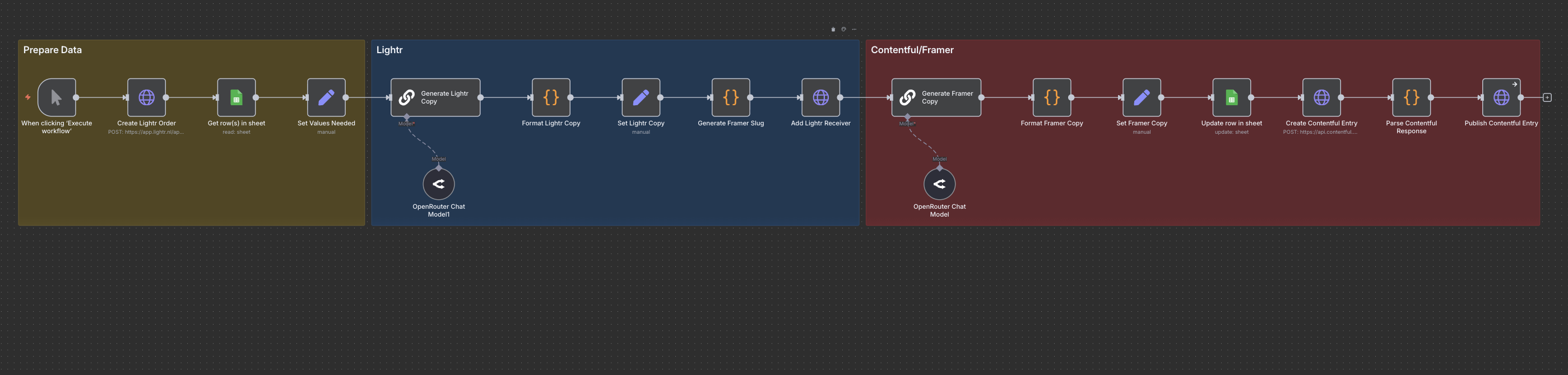
Task: Select the Generate Lightr Copy chain node
Action: click(x=435, y=97)
